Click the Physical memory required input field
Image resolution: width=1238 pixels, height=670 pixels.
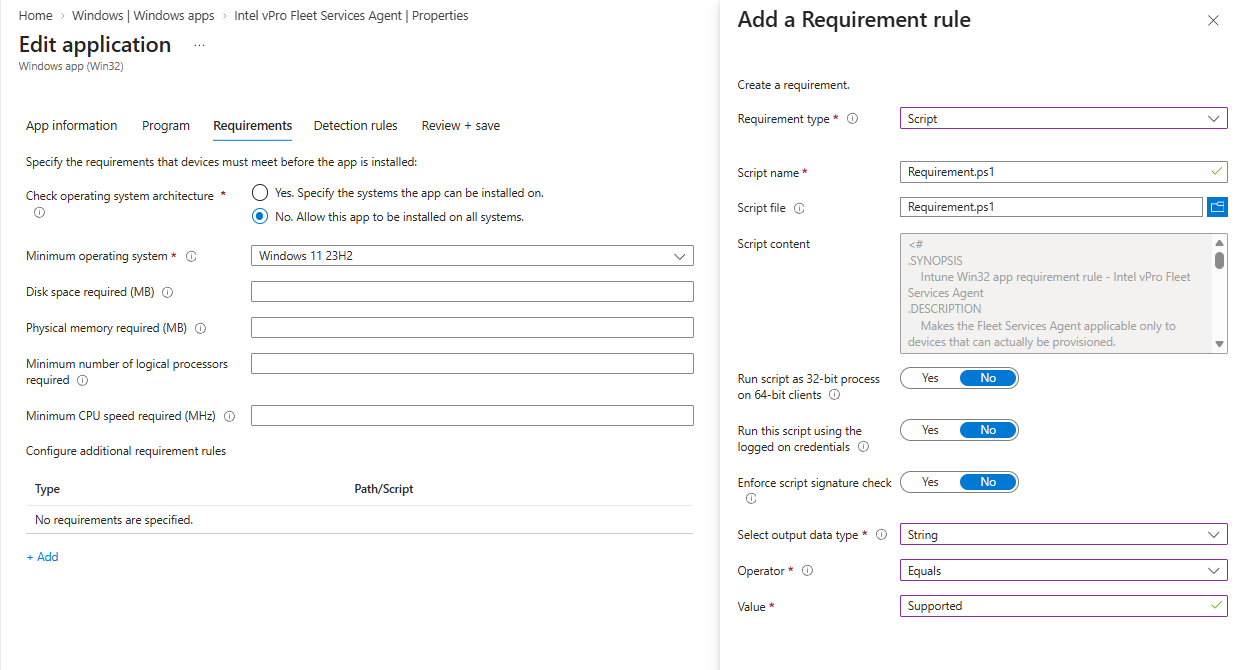tap(472, 328)
